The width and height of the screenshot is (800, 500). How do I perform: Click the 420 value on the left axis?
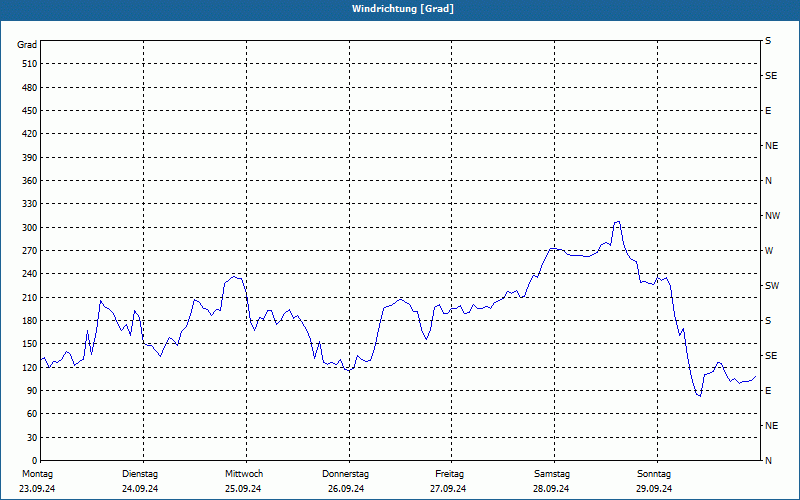click(x=30, y=134)
